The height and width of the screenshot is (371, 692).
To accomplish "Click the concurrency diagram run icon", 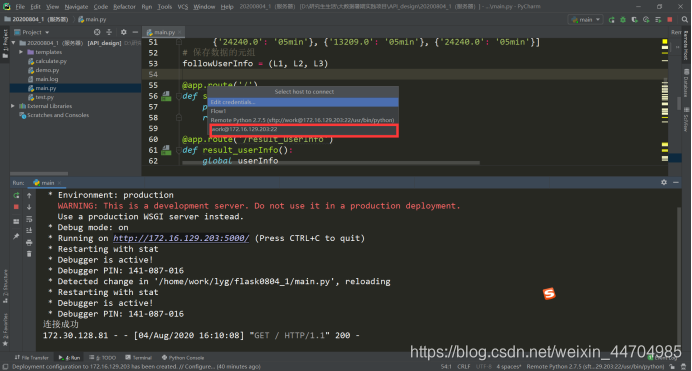I will 658,20.
